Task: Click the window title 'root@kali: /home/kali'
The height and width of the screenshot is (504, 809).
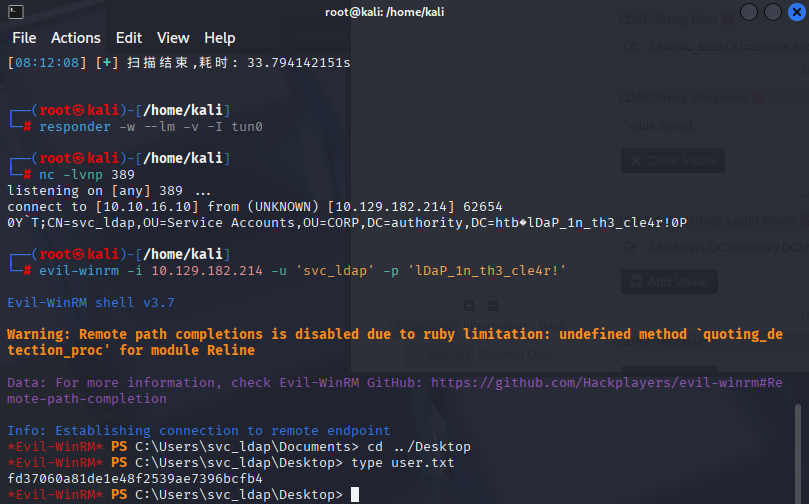Action: tap(384, 12)
